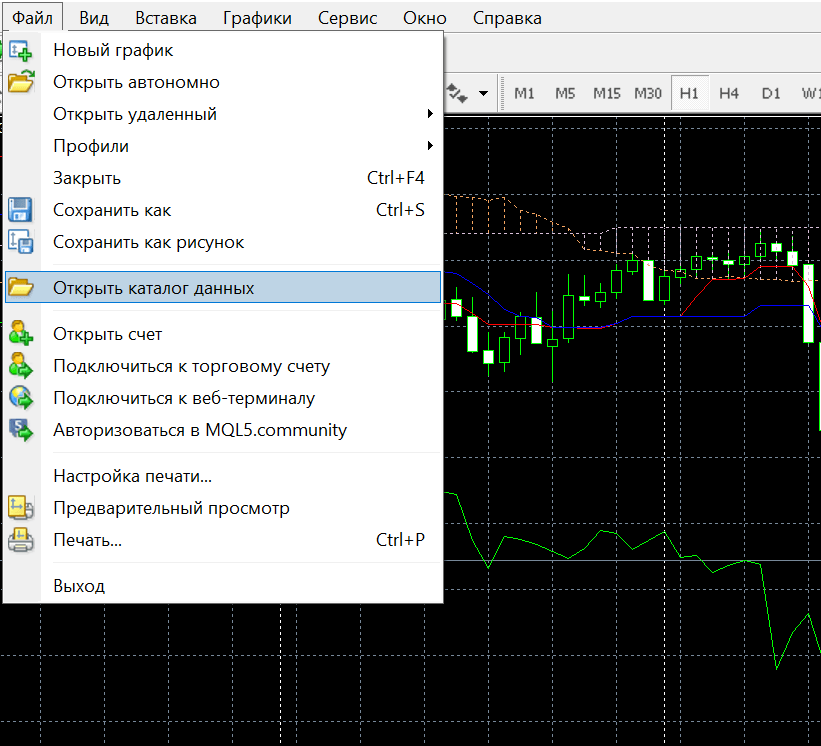Image resolution: width=821 pixels, height=746 pixels.
Task: Click the connect to trade account icon
Action: point(21,366)
